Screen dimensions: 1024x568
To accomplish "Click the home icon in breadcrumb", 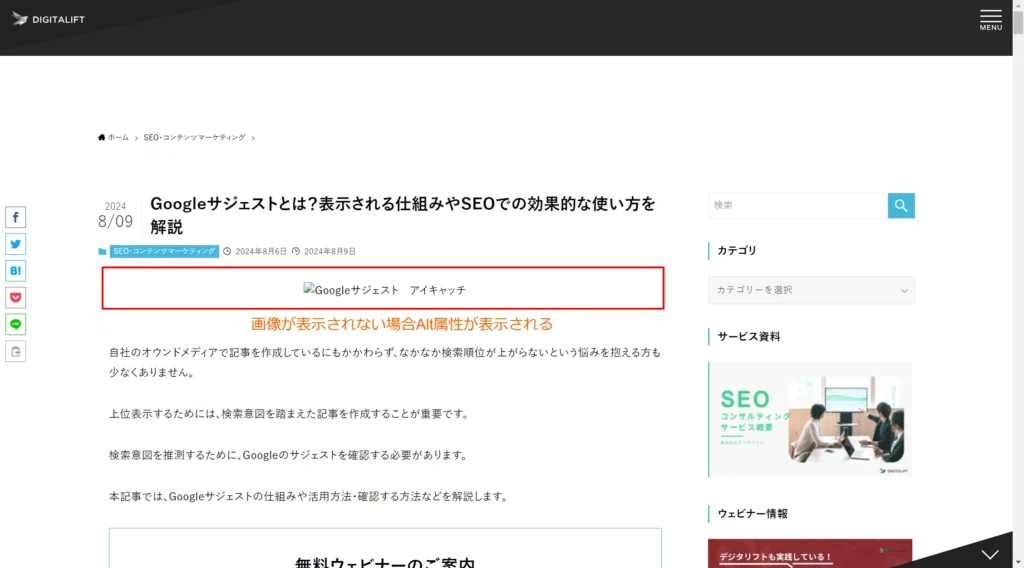I will [x=101, y=138].
